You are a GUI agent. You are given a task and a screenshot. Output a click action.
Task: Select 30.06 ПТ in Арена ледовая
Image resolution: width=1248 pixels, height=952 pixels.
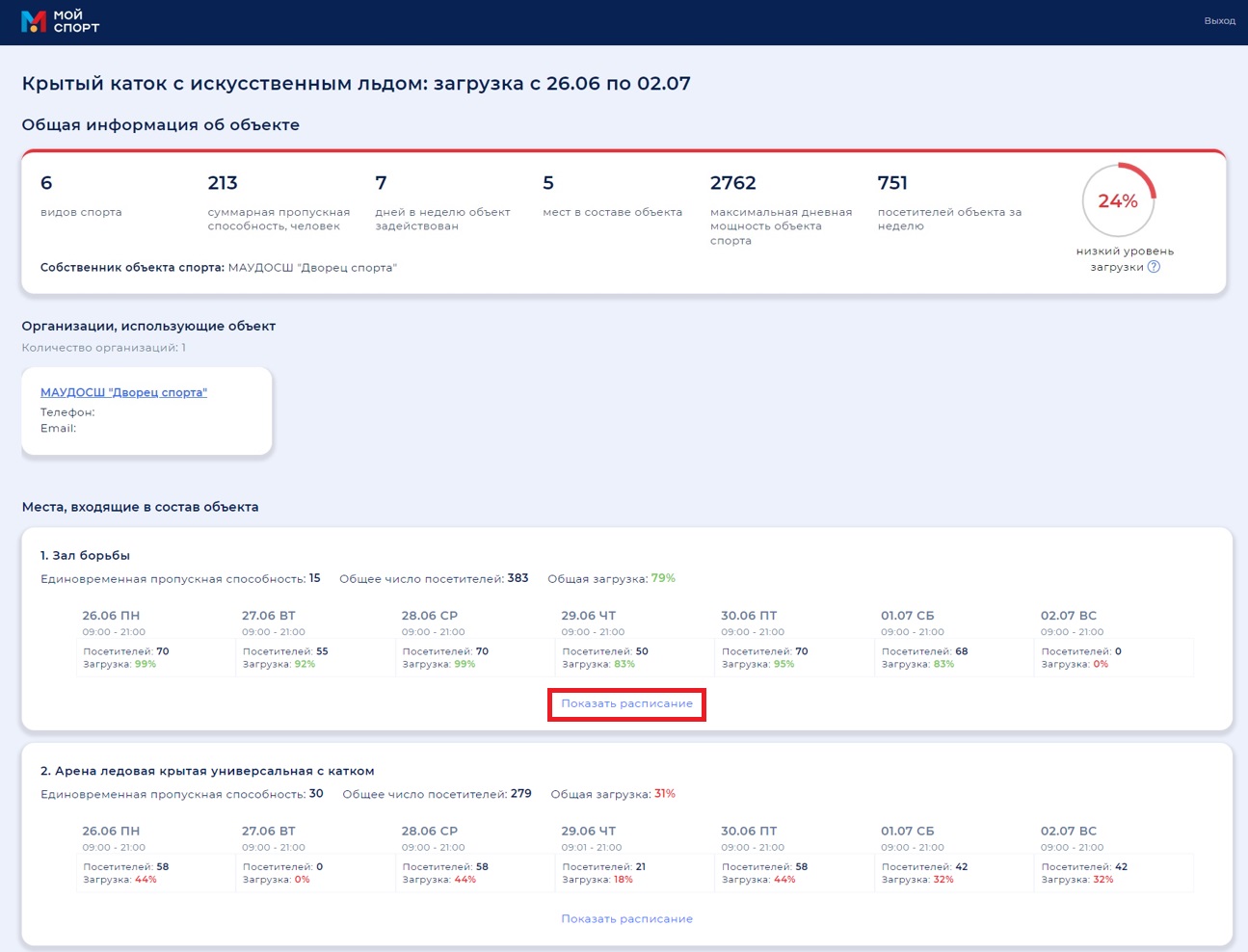tap(748, 831)
